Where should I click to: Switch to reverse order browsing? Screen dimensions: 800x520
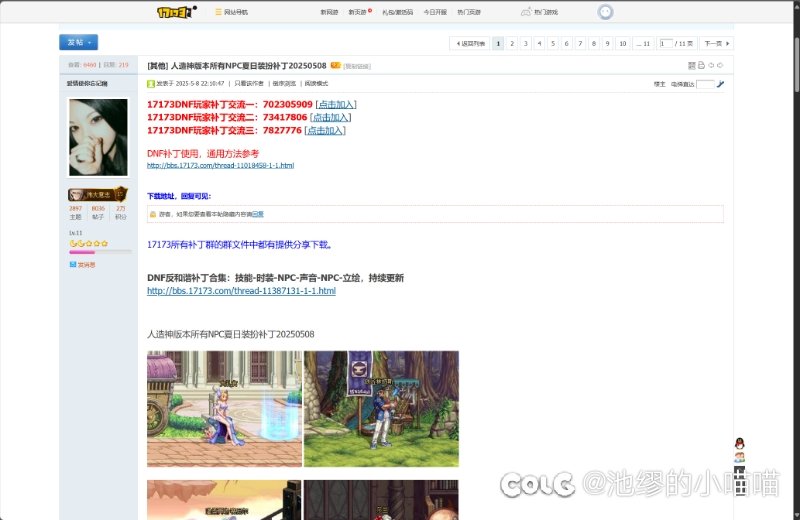tap(284, 84)
